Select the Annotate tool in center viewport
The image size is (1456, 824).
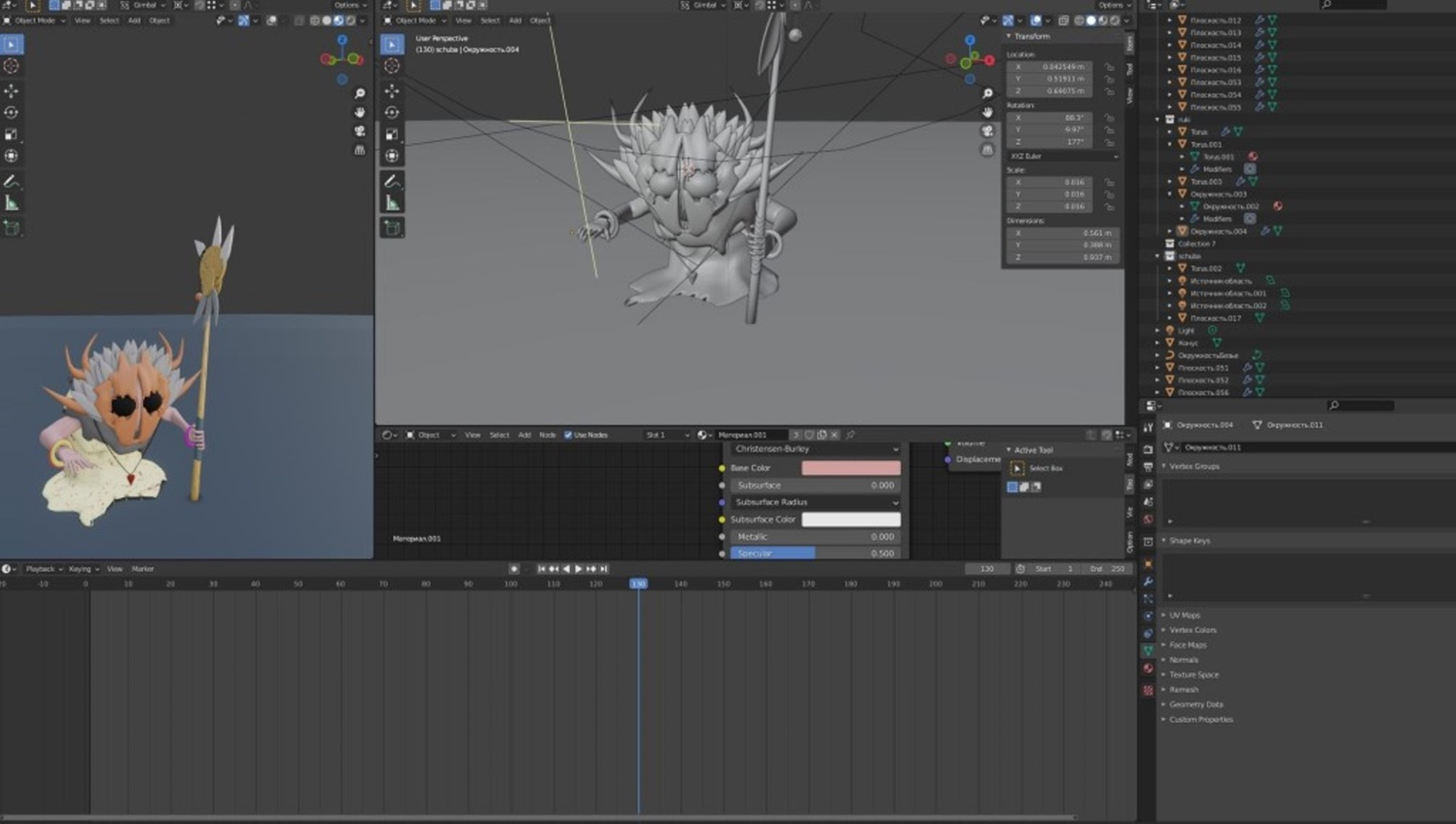point(392,182)
